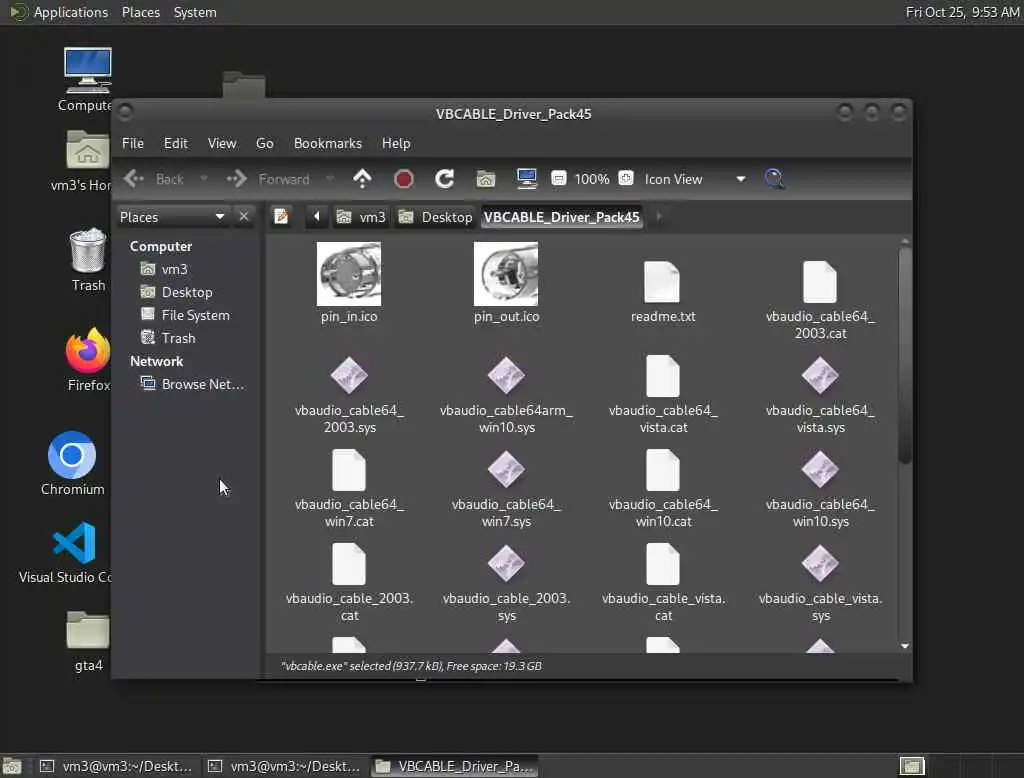The width and height of the screenshot is (1024, 778).
Task: Reload the current folder
Action: [x=445, y=178]
